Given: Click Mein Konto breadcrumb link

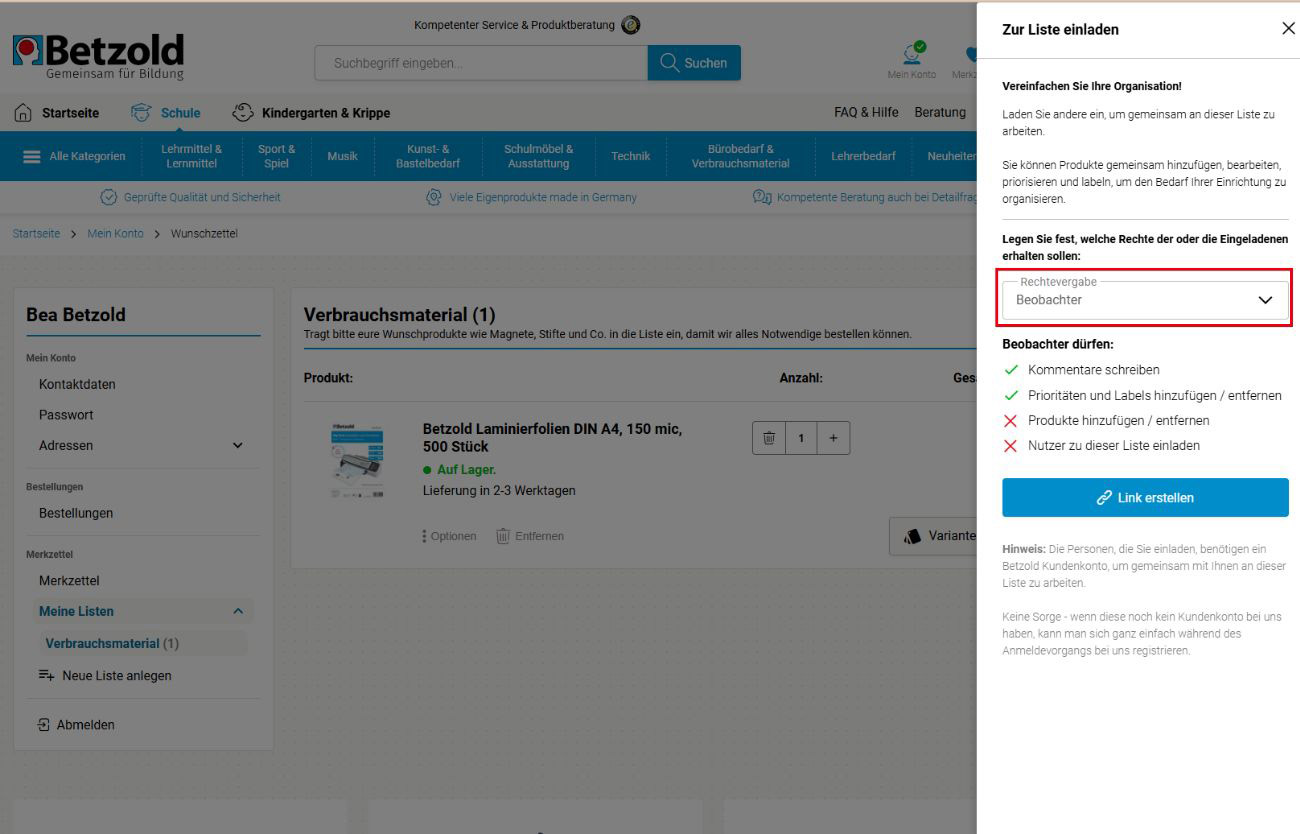Looking at the screenshot, I should click(115, 233).
